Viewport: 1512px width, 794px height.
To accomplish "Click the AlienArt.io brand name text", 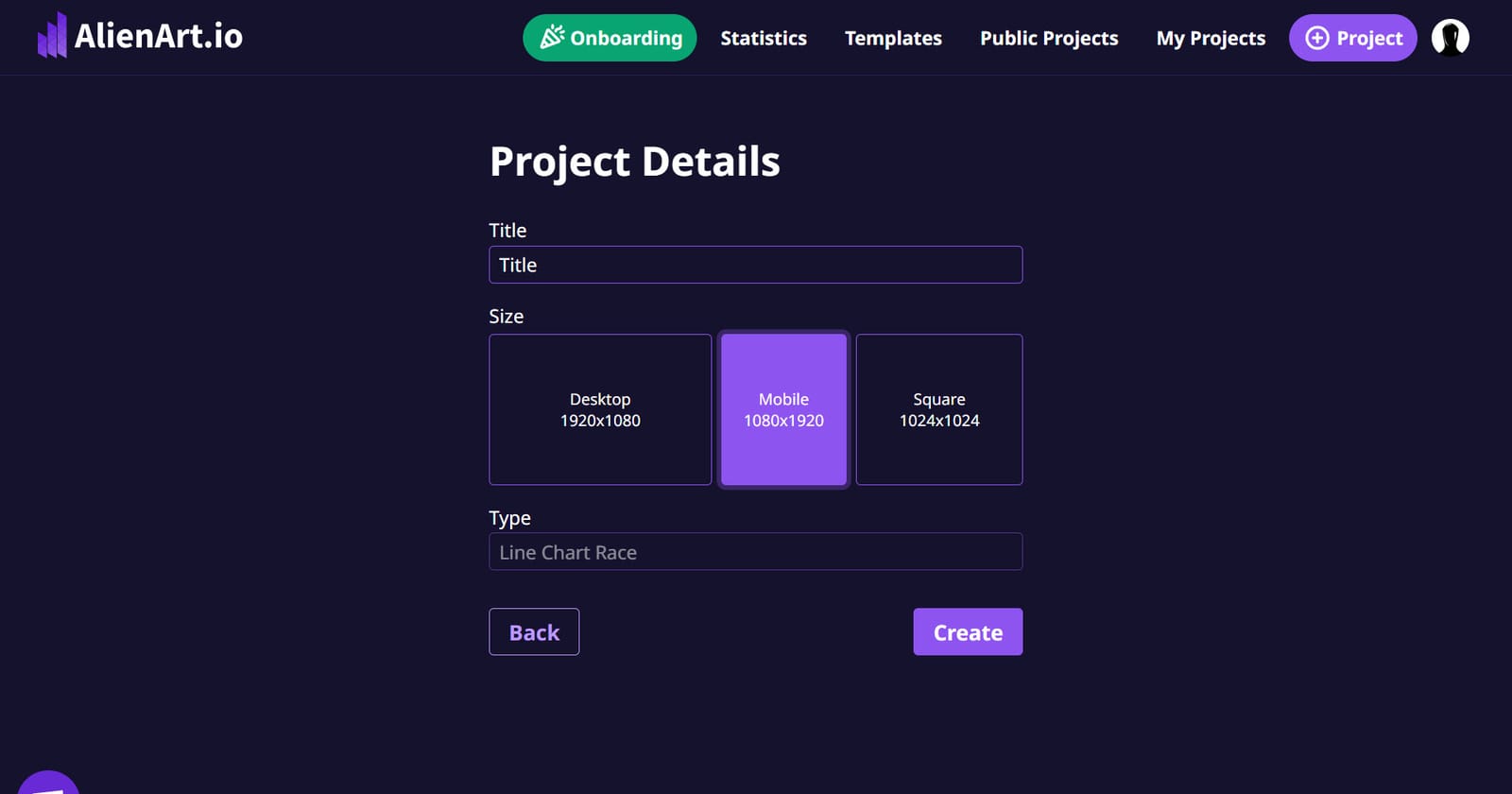I will pos(159,36).
